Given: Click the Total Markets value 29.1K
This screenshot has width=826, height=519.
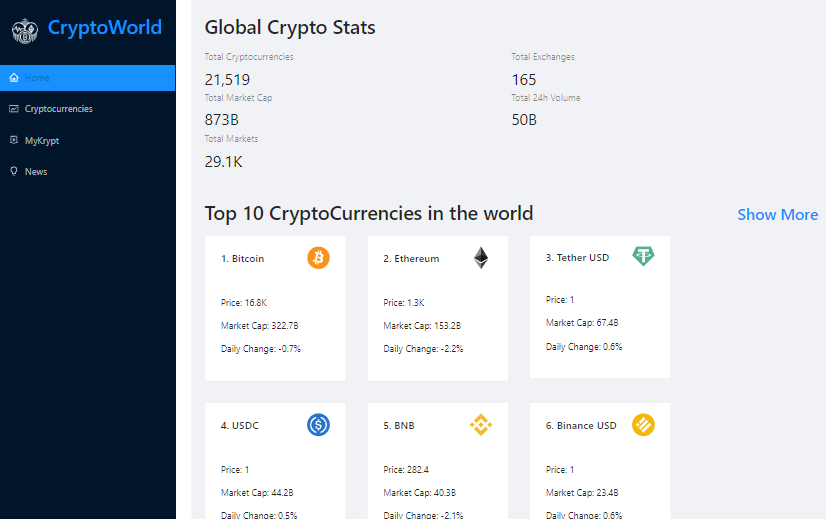Looking at the screenshot, I should pyautogui.click(x=223, y=162).
